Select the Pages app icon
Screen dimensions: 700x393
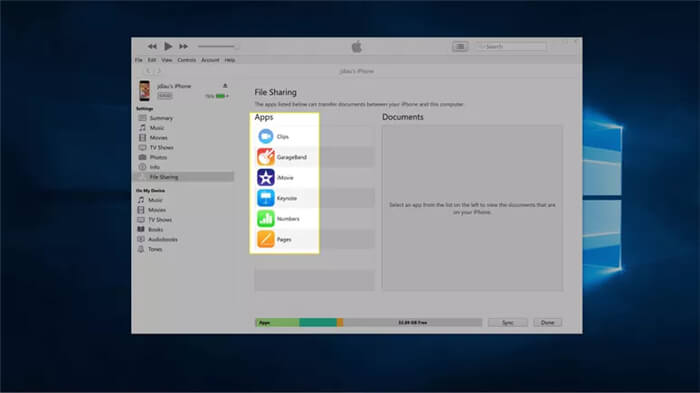[266, 239]
